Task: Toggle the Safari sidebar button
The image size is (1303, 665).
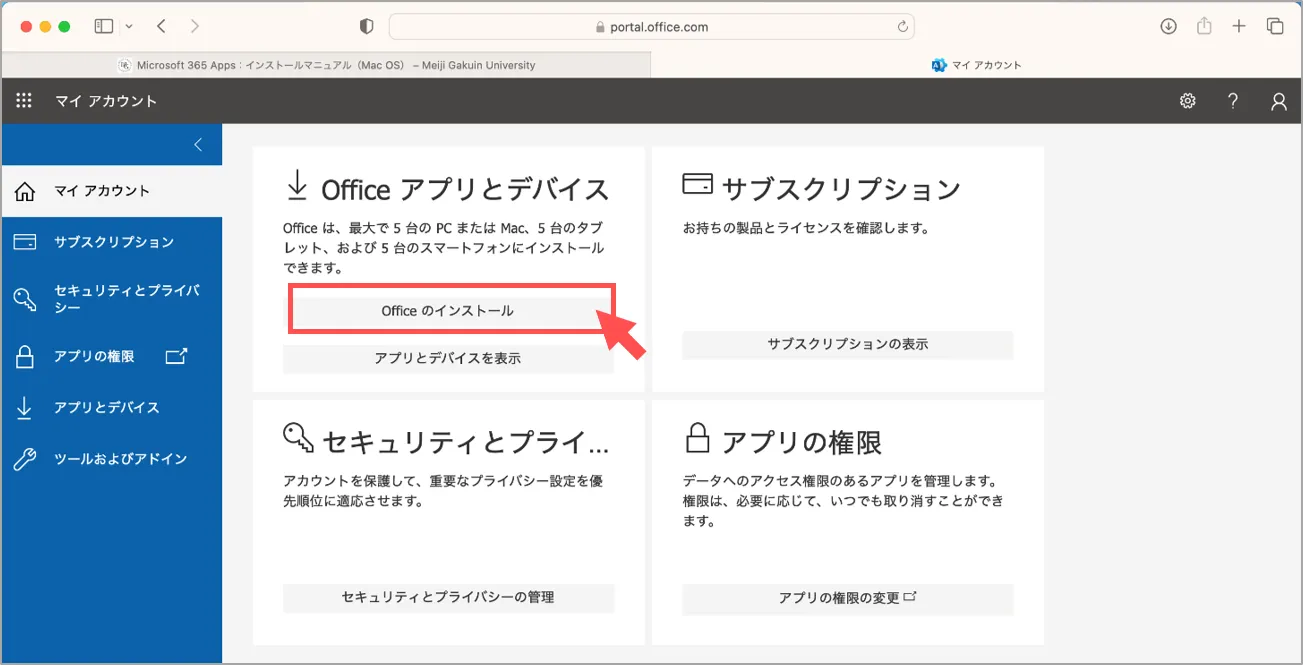Action: pos(104,26)
